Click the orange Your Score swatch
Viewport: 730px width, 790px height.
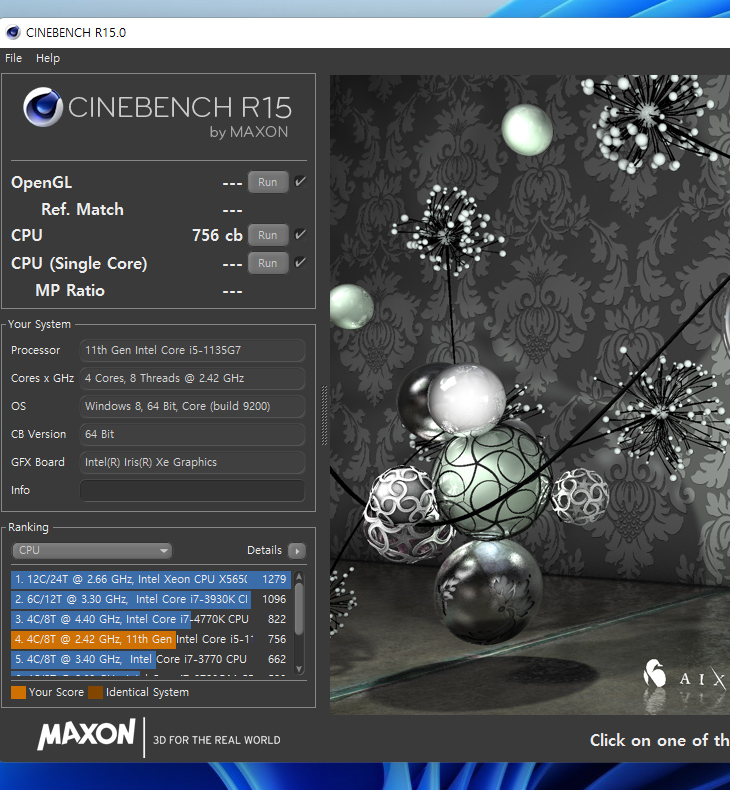point(18,692)
